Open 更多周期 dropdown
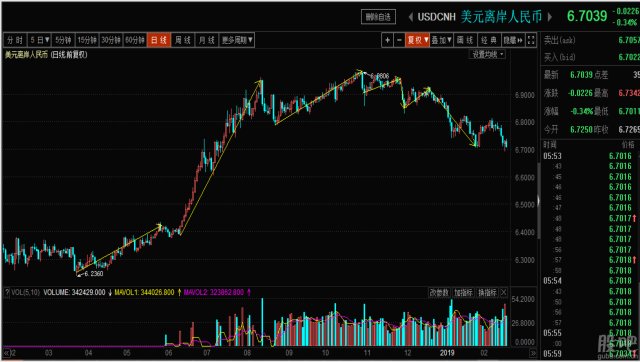This screenshot has width=640, height=362. coord(237,40)
